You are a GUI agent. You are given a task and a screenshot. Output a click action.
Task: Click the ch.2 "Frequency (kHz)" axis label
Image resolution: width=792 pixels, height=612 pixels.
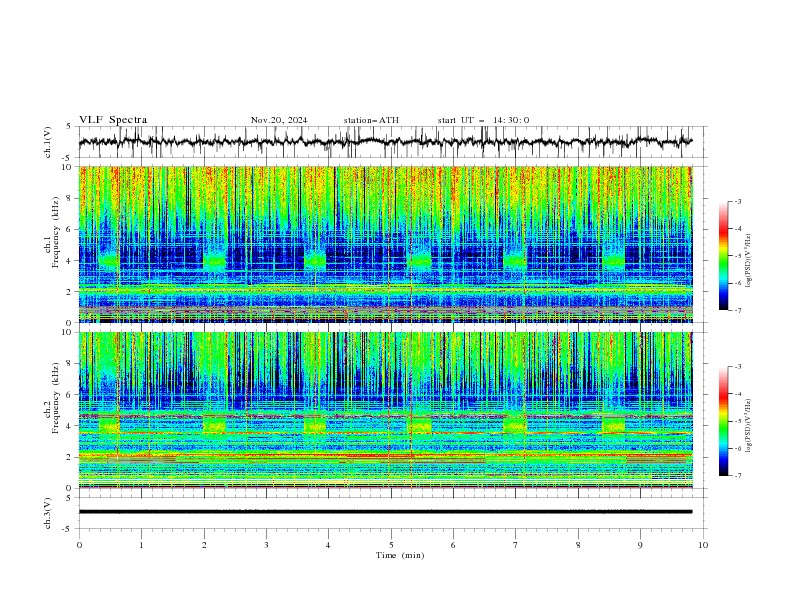click(56, 398)
